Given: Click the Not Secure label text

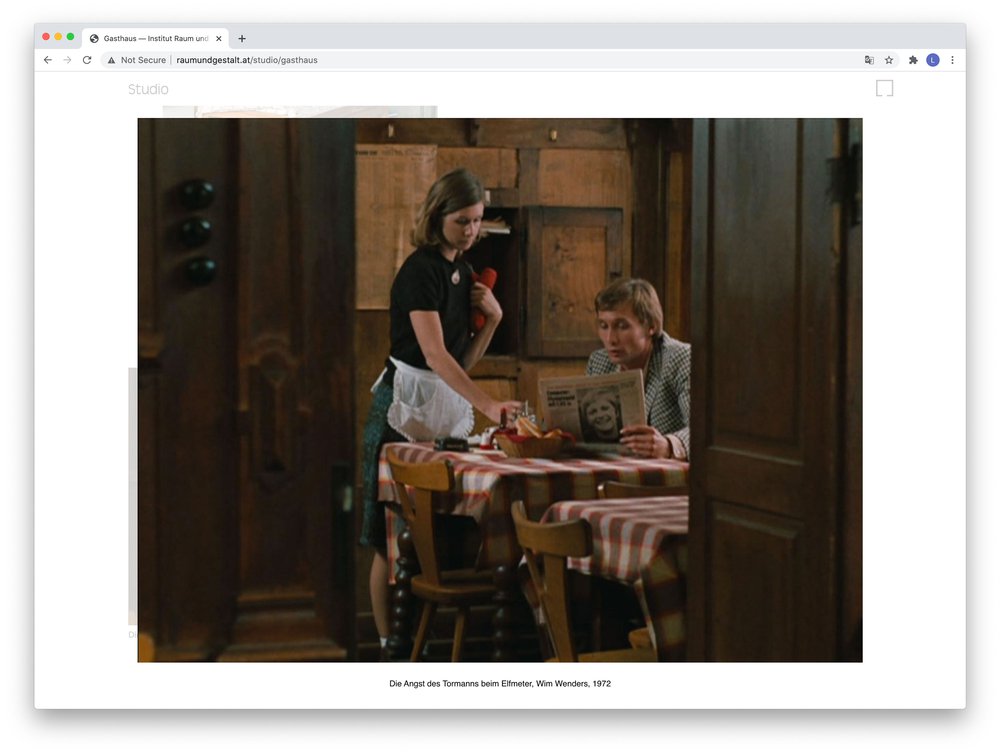Looking at the screenshot, I should [143, 60].
